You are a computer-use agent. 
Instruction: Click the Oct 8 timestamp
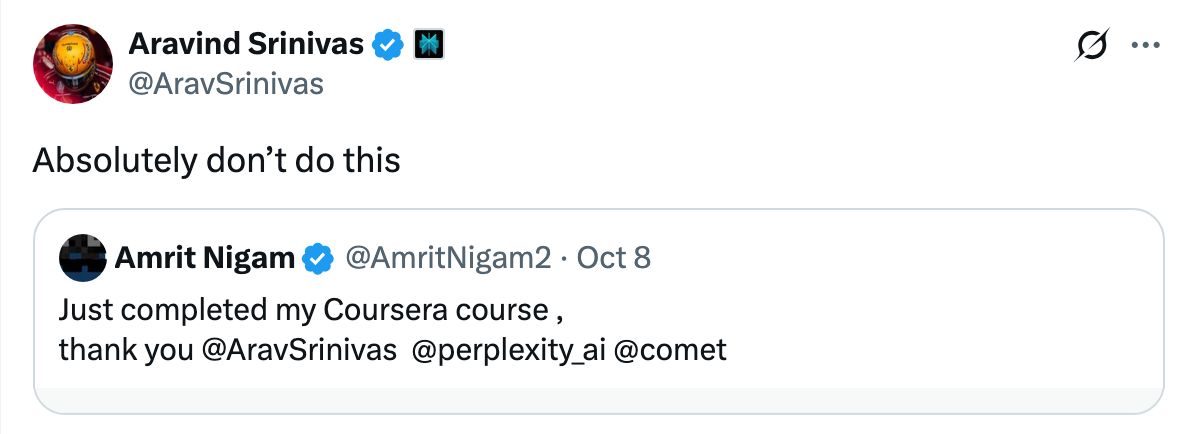(614, 258)
